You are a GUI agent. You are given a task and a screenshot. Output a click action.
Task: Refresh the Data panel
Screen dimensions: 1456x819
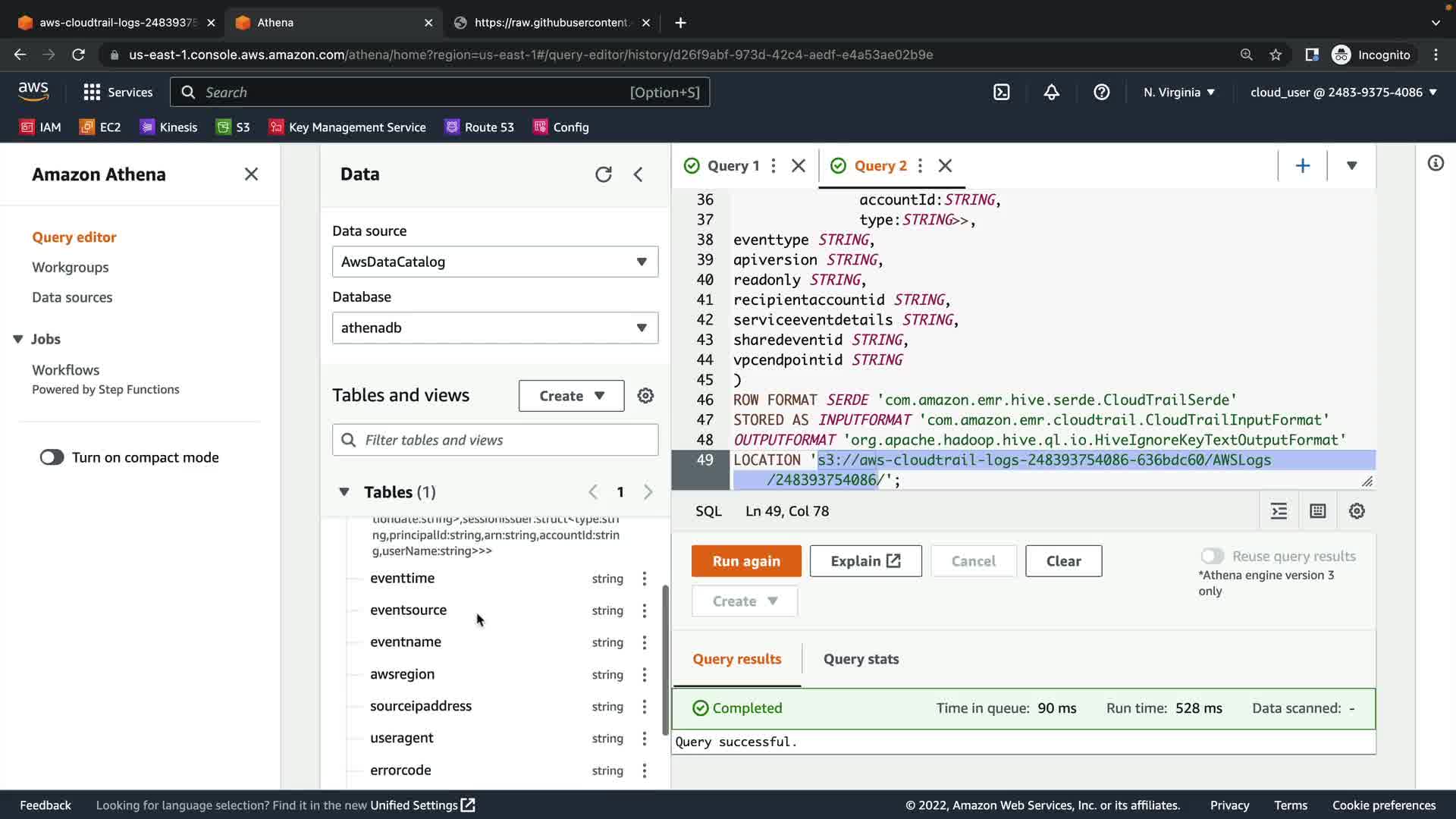tap(603, 174)
